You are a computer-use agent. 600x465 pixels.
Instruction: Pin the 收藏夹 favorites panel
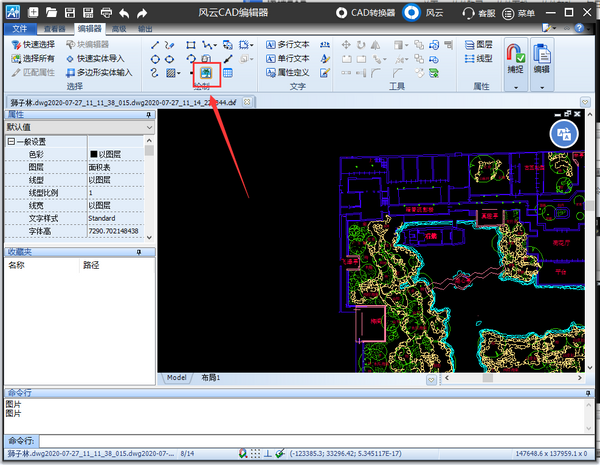pyautogui.click(x=150, y=252)
